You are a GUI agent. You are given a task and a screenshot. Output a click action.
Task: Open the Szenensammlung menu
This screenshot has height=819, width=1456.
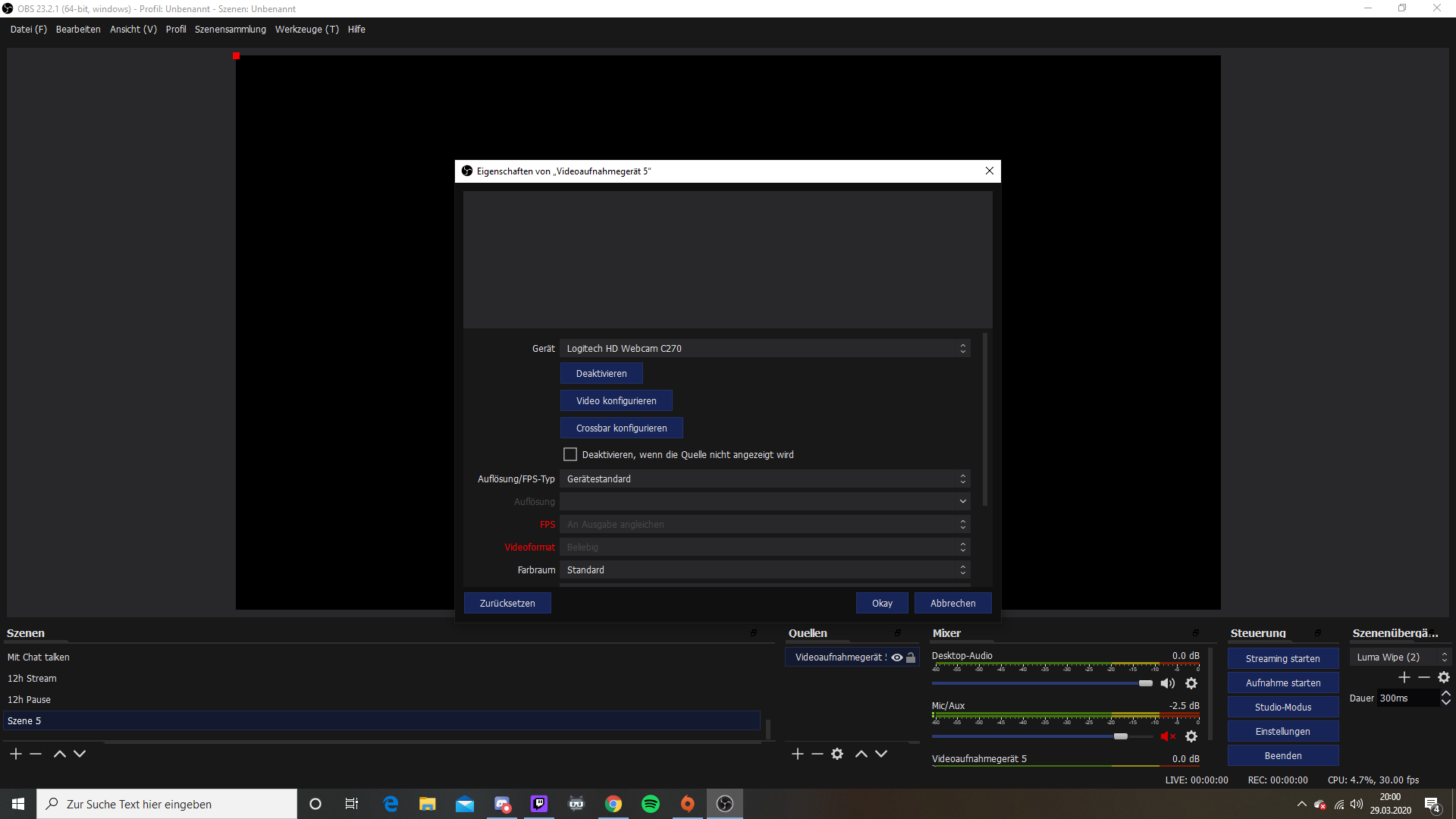tap(230, 30)
